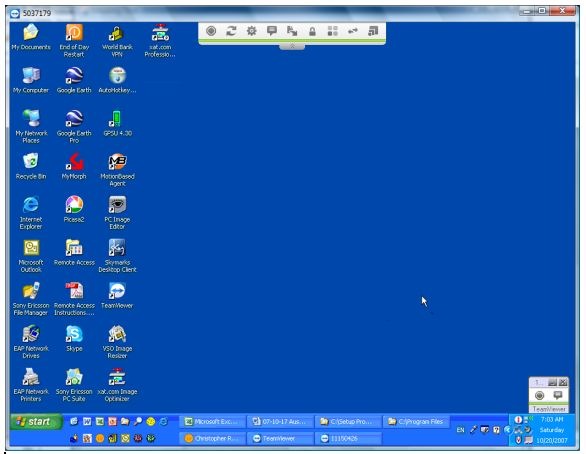Click the magnifier search Quick Launch icon
Screen dimensions: 586x454
(138, 421)
